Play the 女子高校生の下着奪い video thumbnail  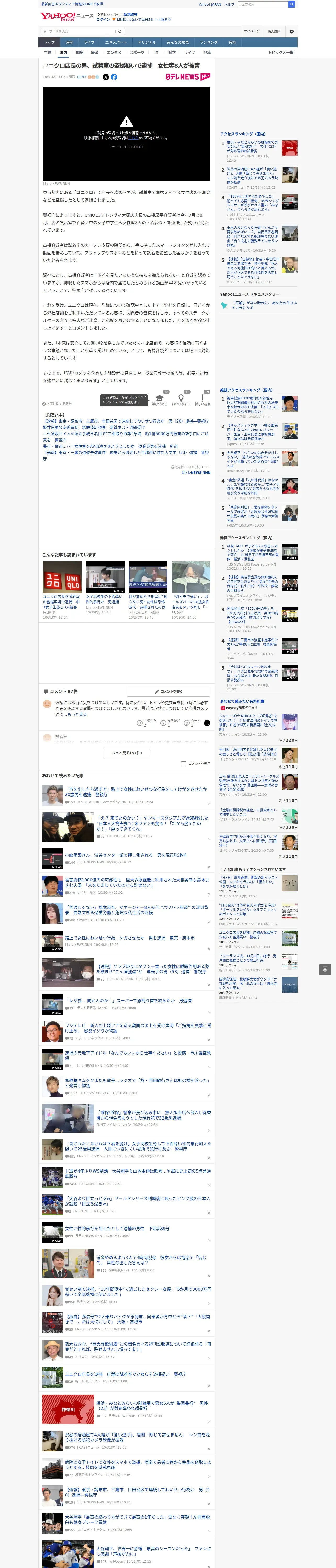point(105,577)
